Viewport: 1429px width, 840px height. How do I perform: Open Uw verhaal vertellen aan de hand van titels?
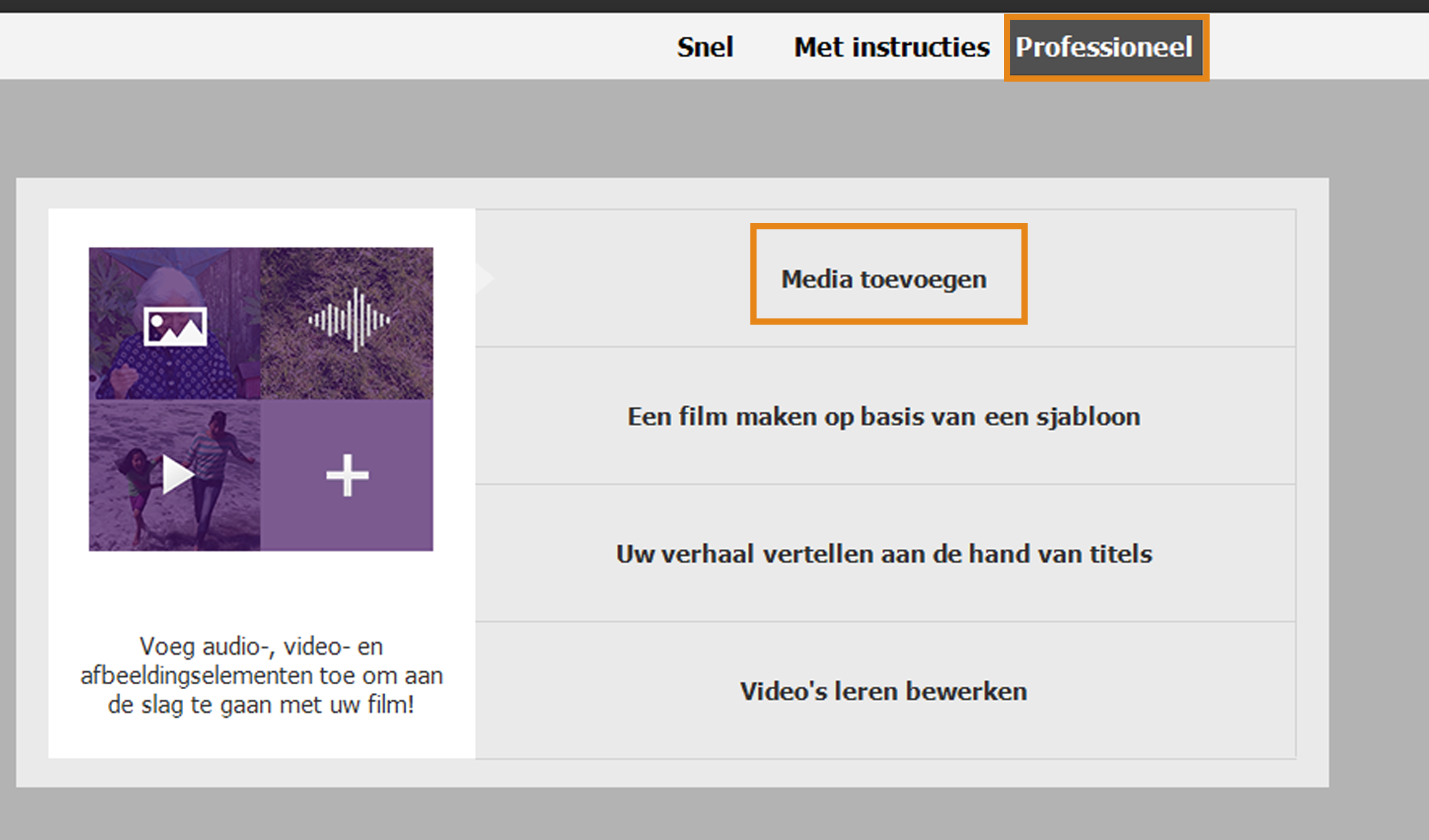pyautogui.click(x=884, y=553)
